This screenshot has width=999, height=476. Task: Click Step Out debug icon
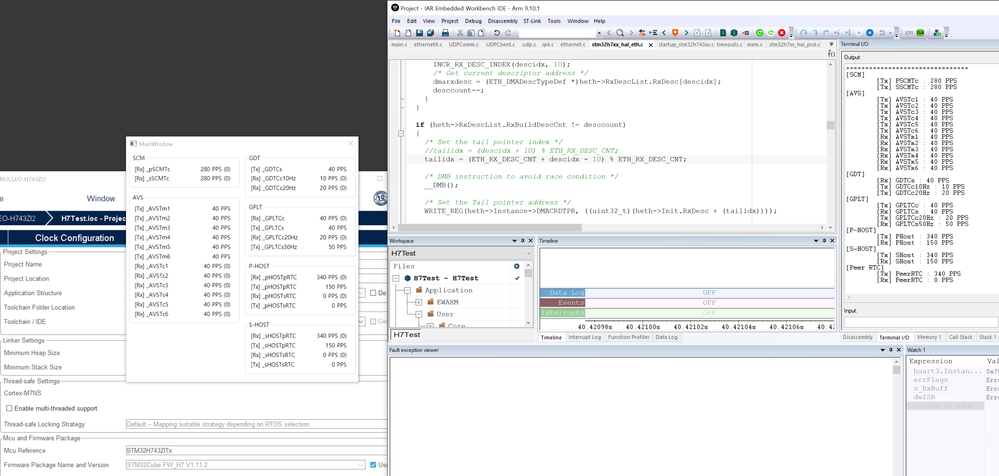826,32
